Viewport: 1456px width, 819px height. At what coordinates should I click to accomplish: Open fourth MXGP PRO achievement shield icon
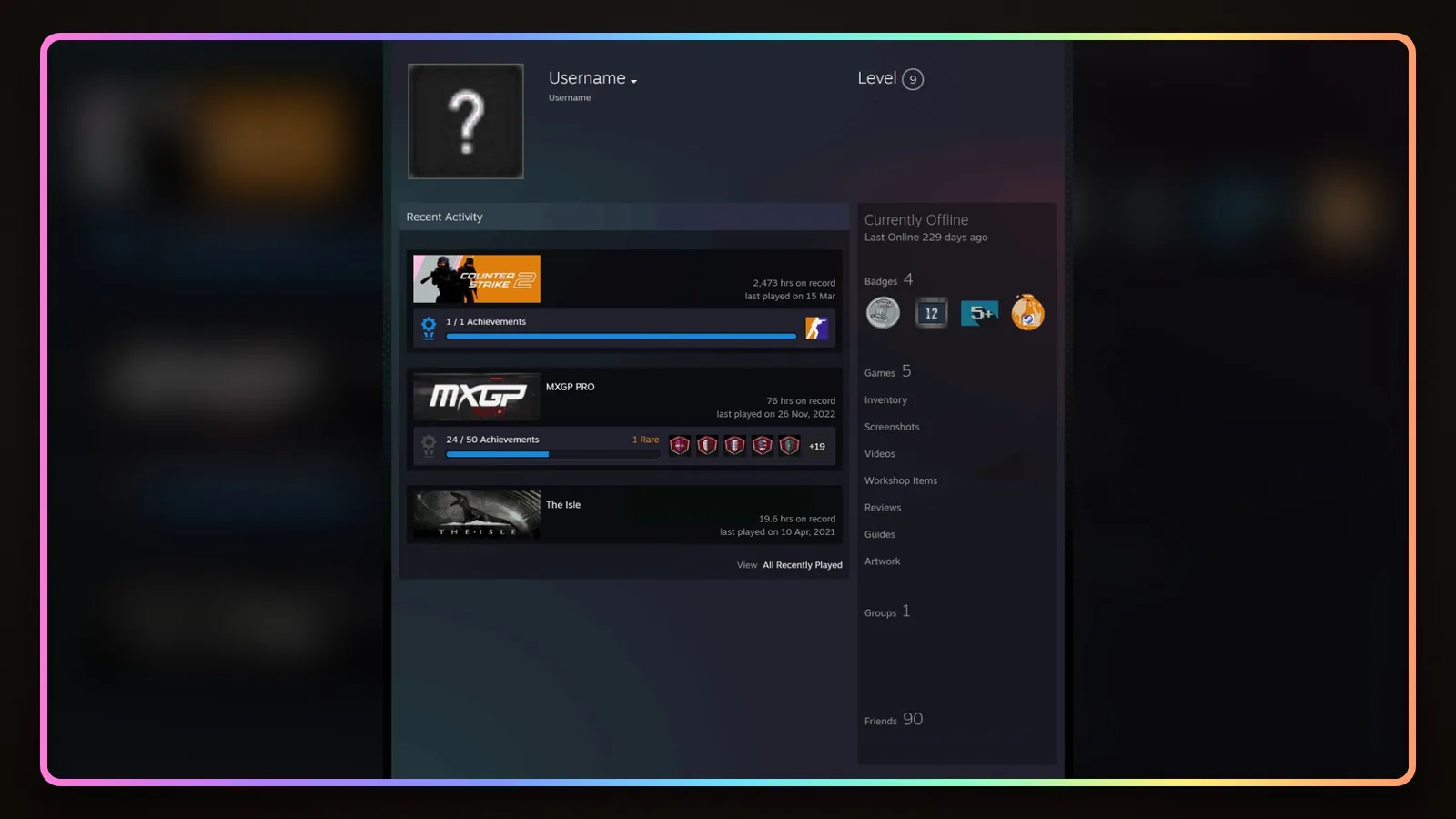[x=763, y=446]
